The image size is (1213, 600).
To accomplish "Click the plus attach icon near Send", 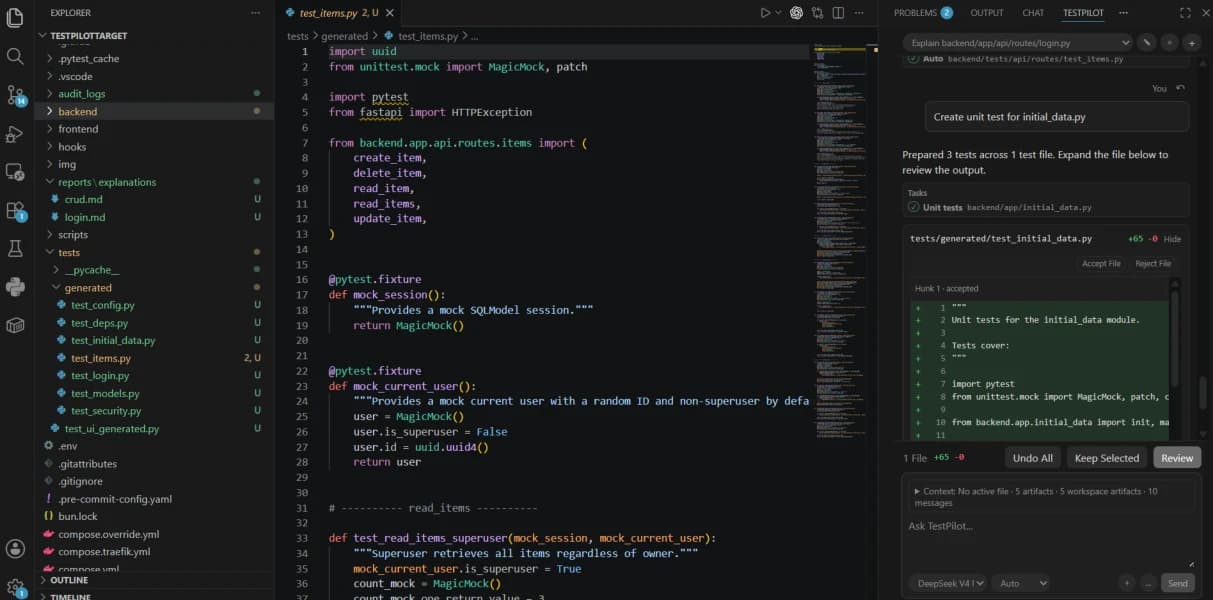I will pyautogui.click(x=1127, y=583).
